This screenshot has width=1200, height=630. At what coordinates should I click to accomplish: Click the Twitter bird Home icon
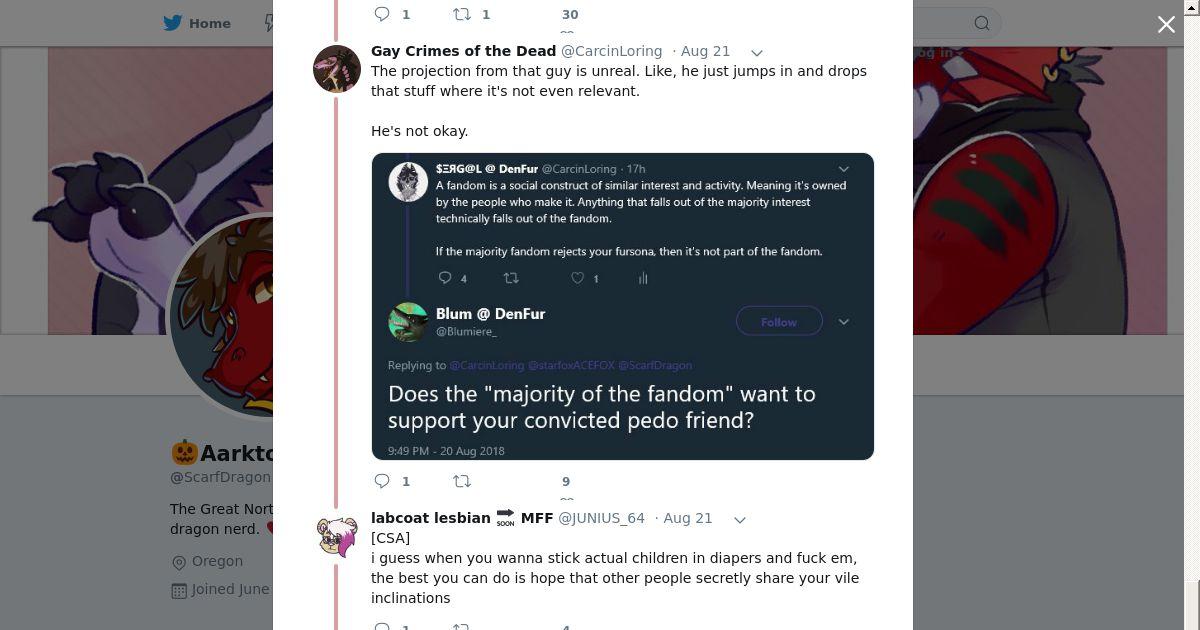coord(173,23)
